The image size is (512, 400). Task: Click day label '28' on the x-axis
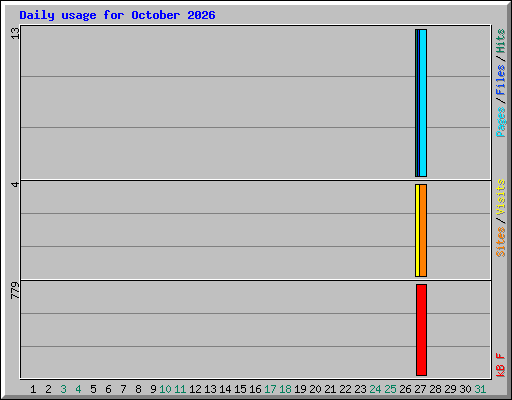[x=435, y=389]
